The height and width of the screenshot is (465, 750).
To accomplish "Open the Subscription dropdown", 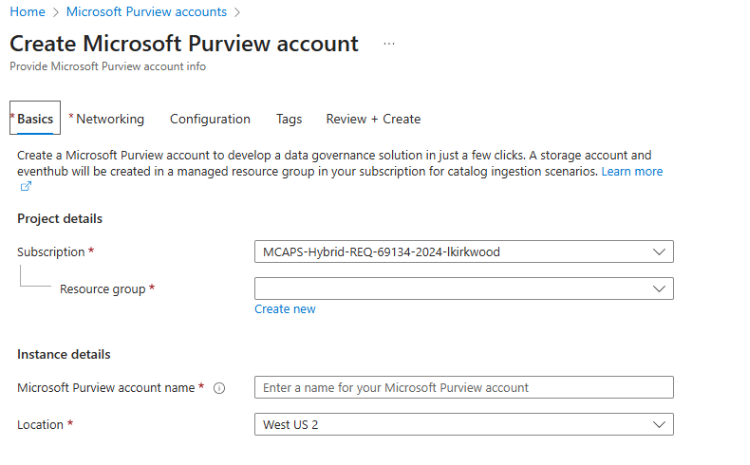I will (464, 252).
